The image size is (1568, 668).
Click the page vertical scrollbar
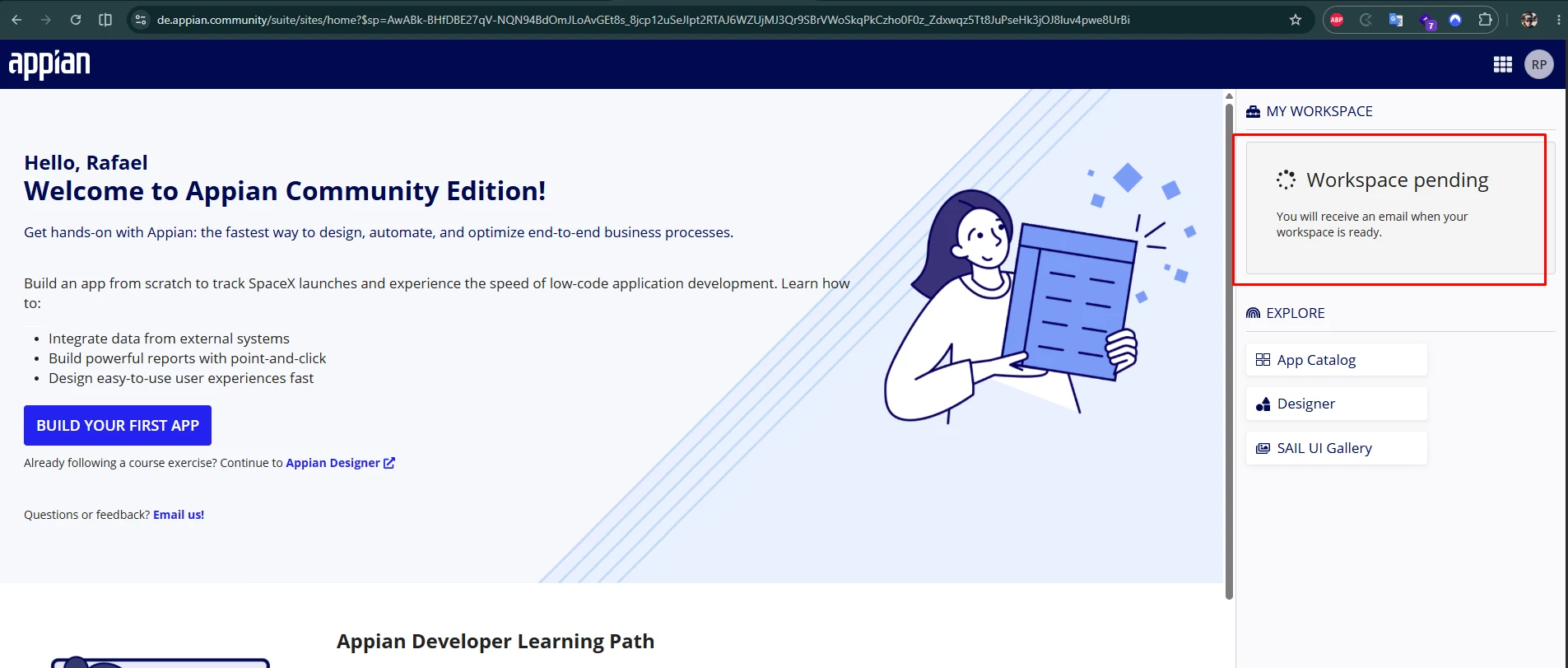(1229, 351)
